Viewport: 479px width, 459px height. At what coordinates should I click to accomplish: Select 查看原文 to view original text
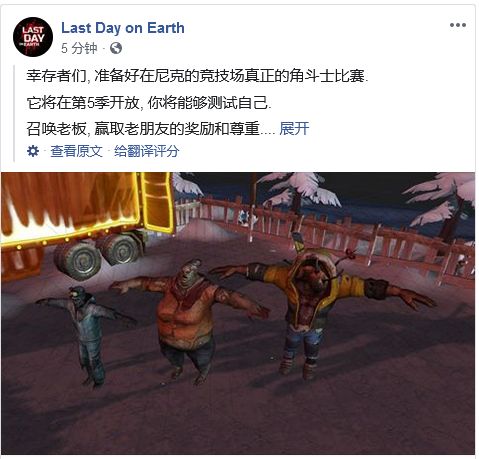pyautogui.click(x=76, y=151)
